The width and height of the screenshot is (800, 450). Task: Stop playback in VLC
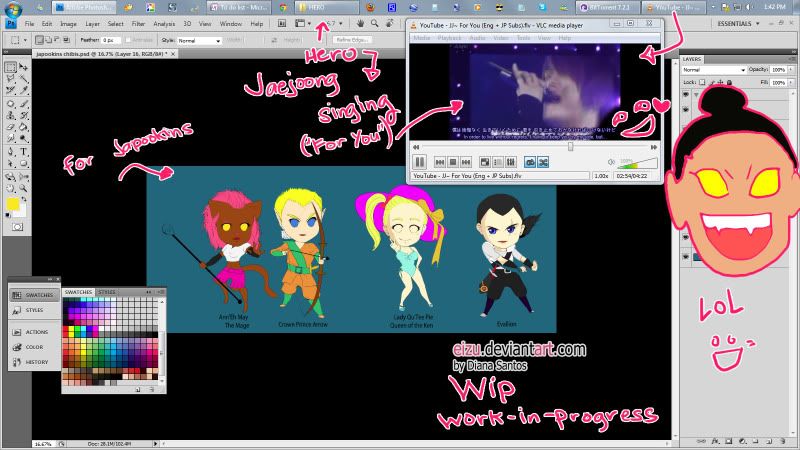[x=453, y=162]
